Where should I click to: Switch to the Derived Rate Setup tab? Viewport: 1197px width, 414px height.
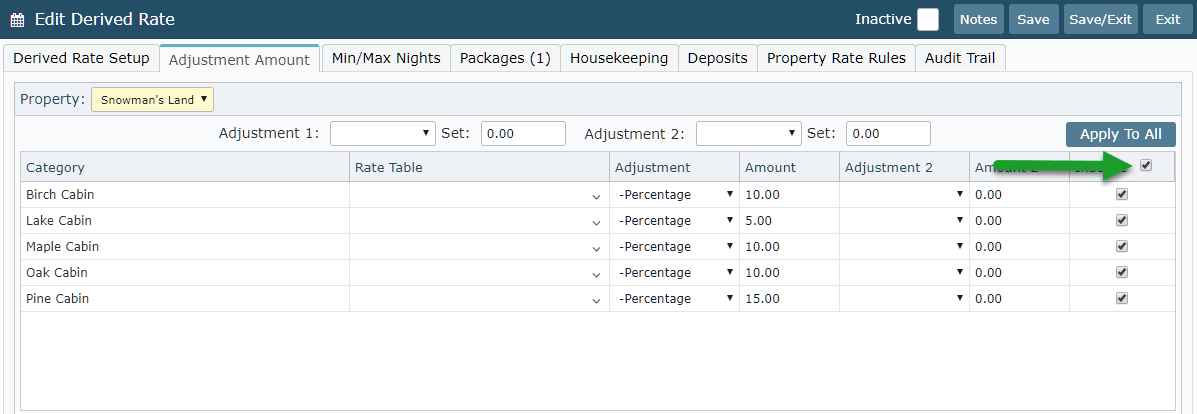click(x=82, y=58)
